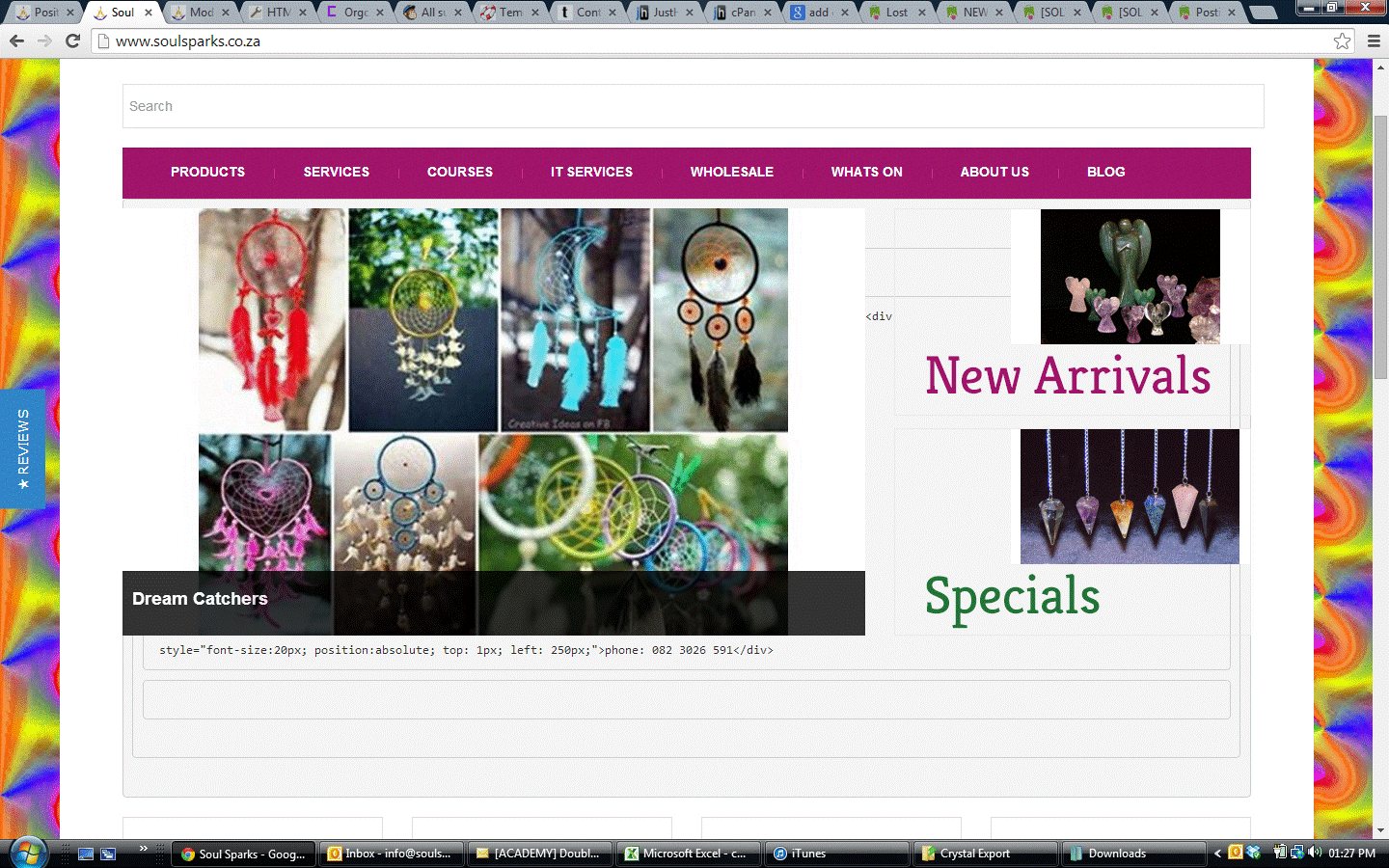This screenshot has height=868, width=1389.
Task: Switch to the 'Cont' Tumblr tab
Action: (x=586, y=13)
